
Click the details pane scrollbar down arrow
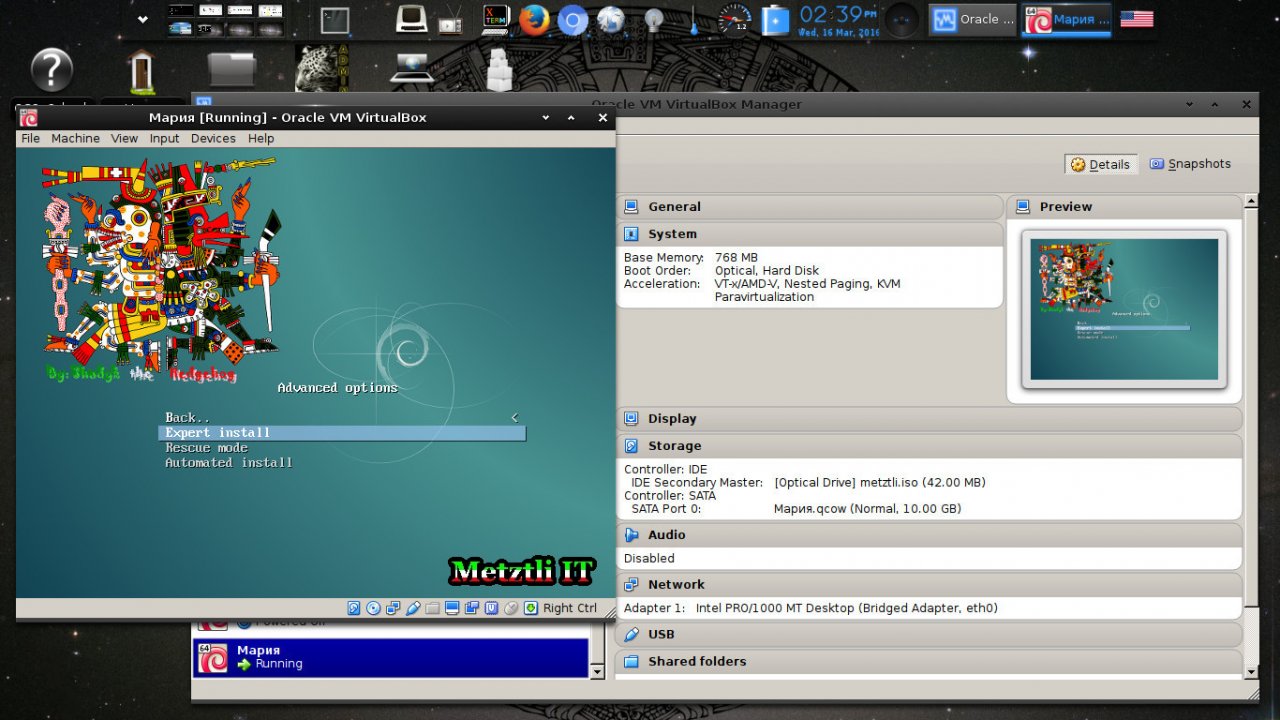pyautogui.click(x=1250, y=671)
